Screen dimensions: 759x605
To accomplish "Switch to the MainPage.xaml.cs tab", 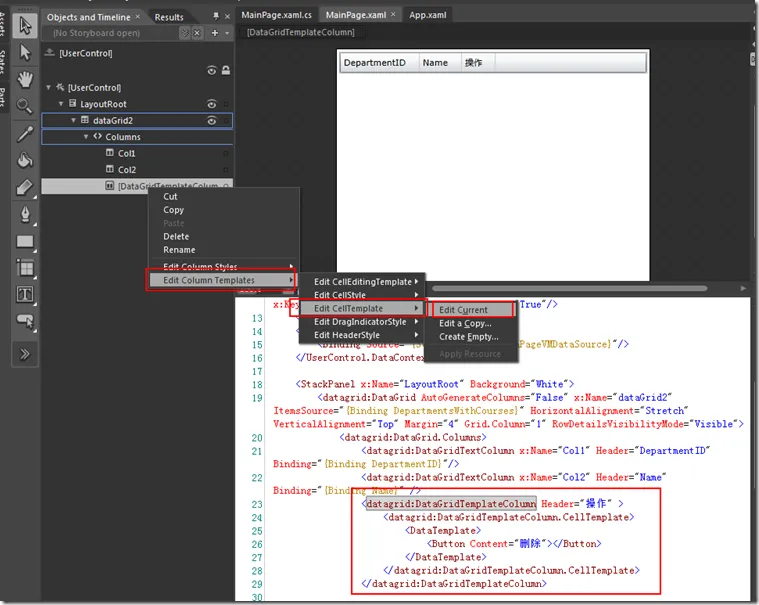I will pos(277,15).
